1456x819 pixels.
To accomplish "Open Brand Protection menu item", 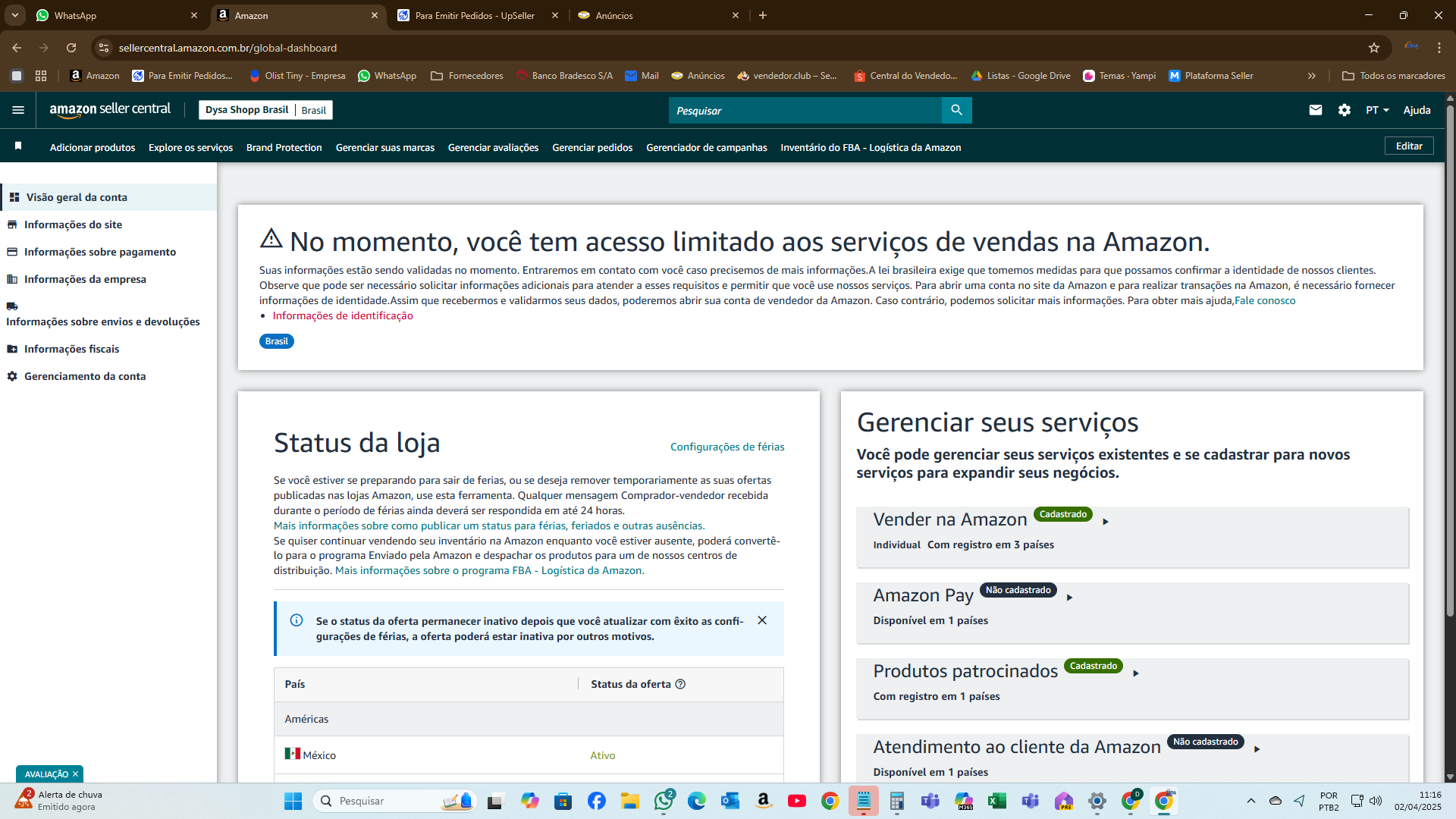I will pyautogui.click(x=284, y=147).
